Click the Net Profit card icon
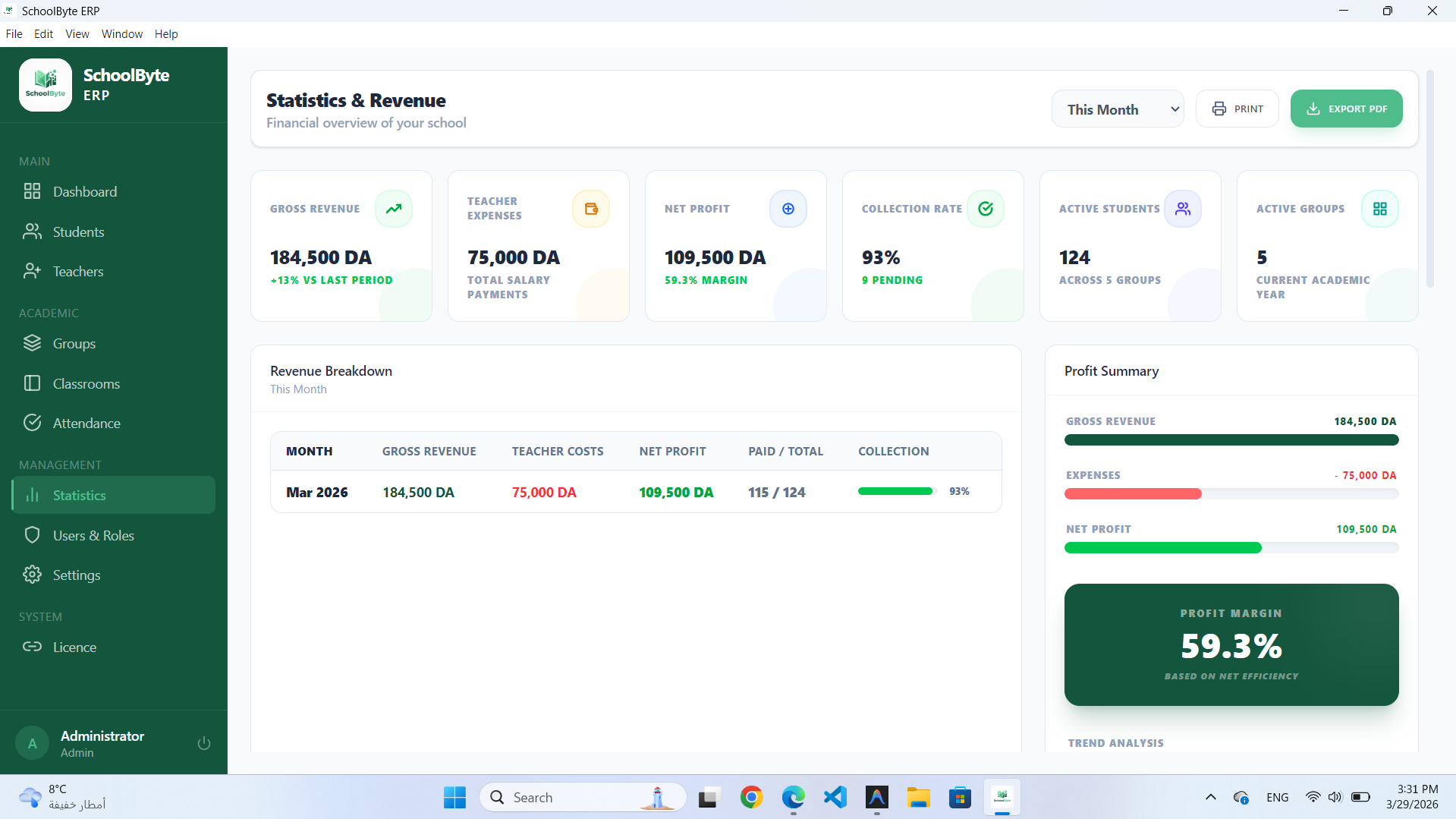1456x819 pixels. (x=788, y=209)
